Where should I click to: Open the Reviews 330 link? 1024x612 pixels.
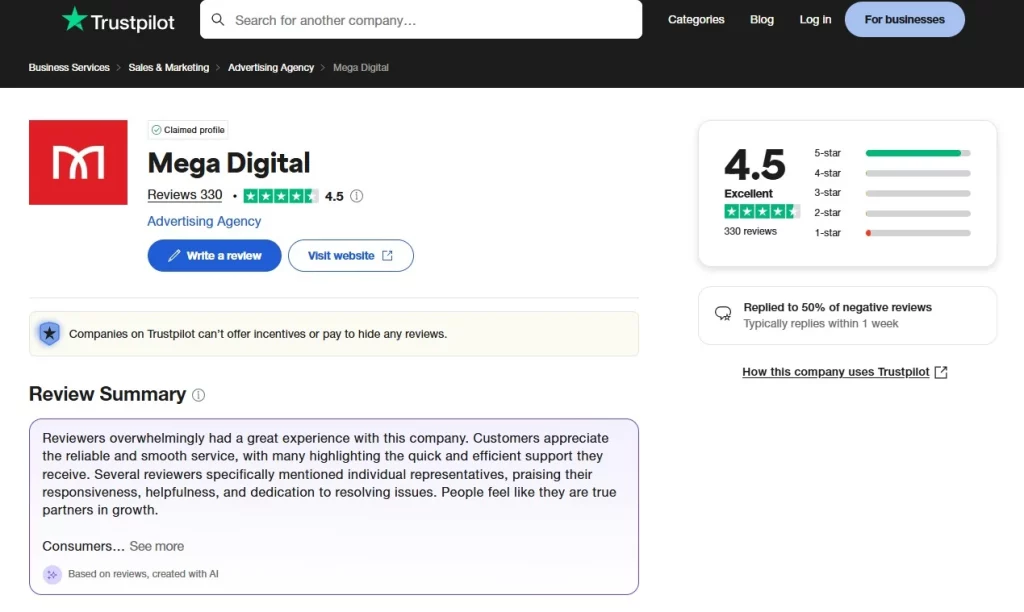[x=185, y=195]
